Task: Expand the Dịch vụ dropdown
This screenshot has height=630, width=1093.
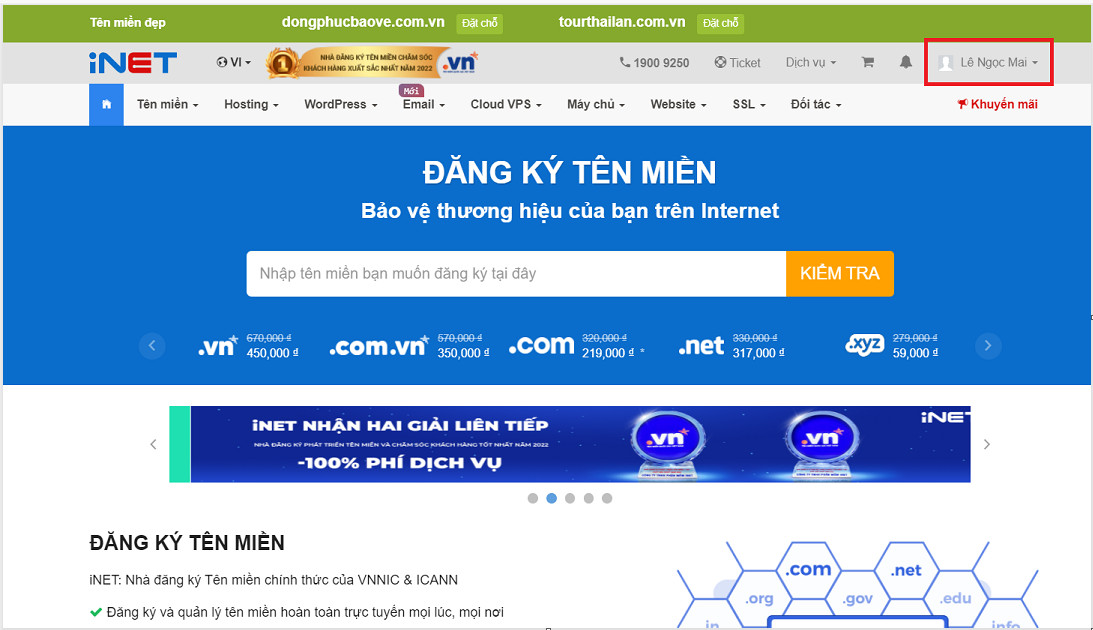Action: click(x=811, y=62)
